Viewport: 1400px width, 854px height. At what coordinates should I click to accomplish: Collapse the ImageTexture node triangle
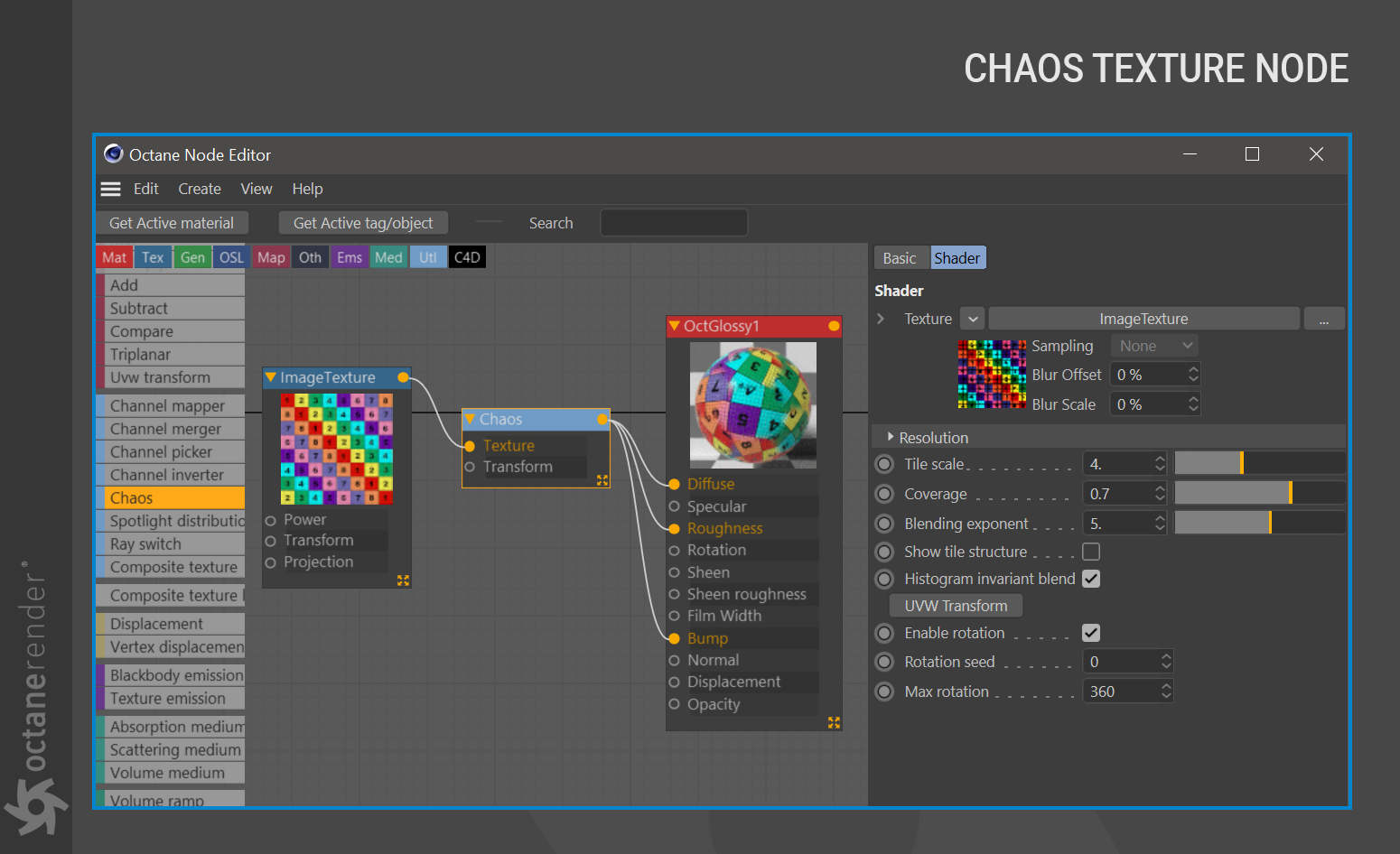click(271, 377)
